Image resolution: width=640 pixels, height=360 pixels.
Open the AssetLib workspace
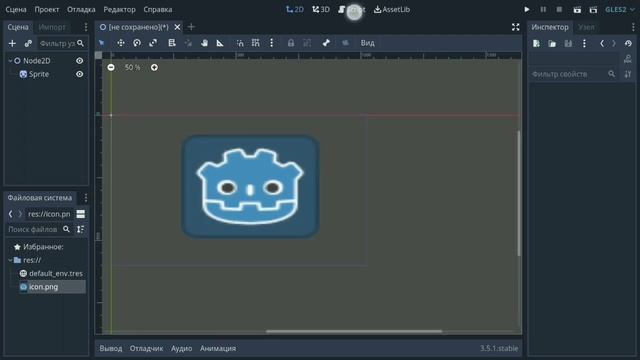[392, 9]
